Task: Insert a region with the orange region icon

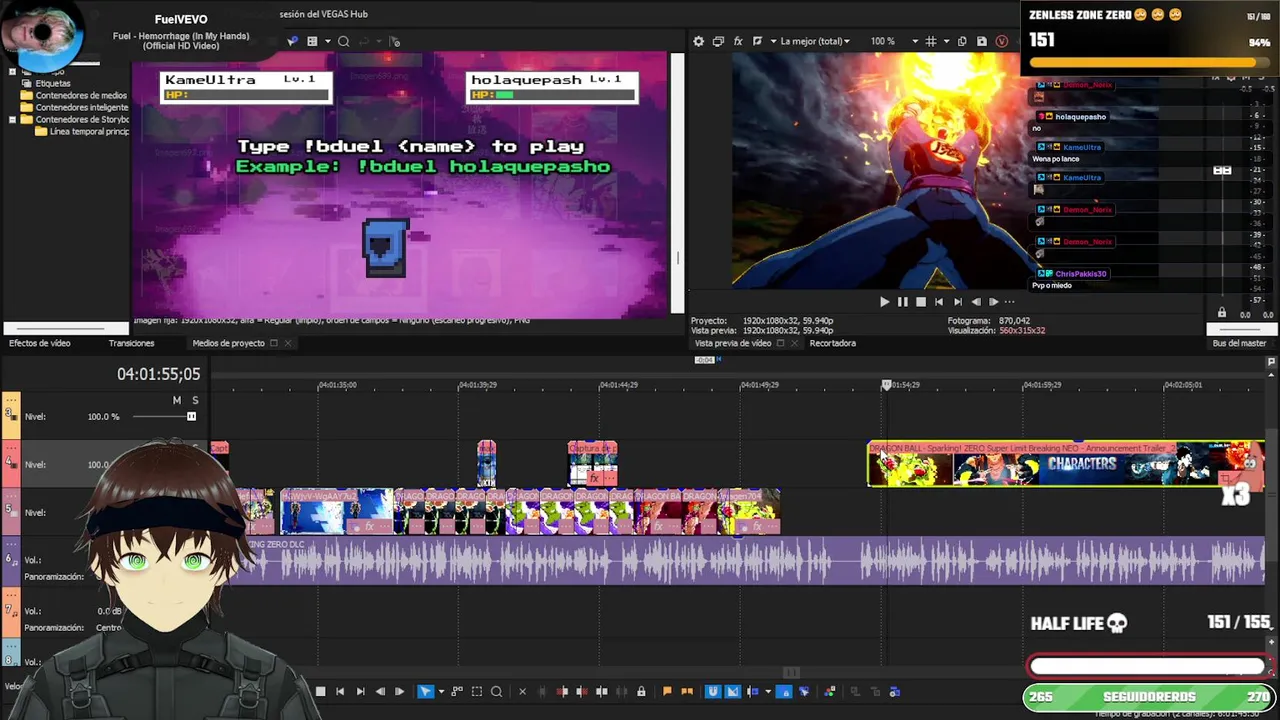Action: point(686,691)
